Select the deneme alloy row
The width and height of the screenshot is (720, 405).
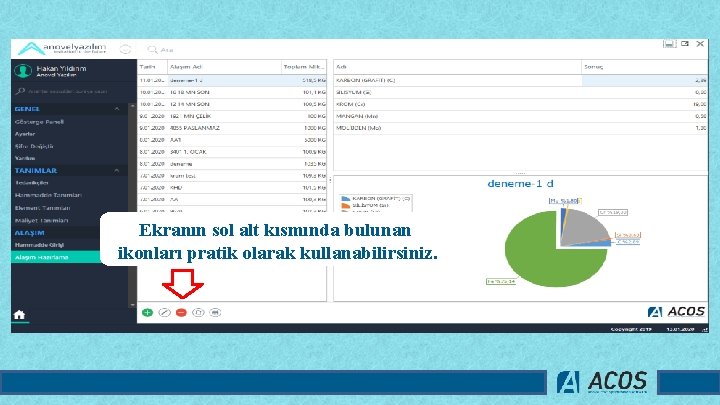(x=232, y=164)
